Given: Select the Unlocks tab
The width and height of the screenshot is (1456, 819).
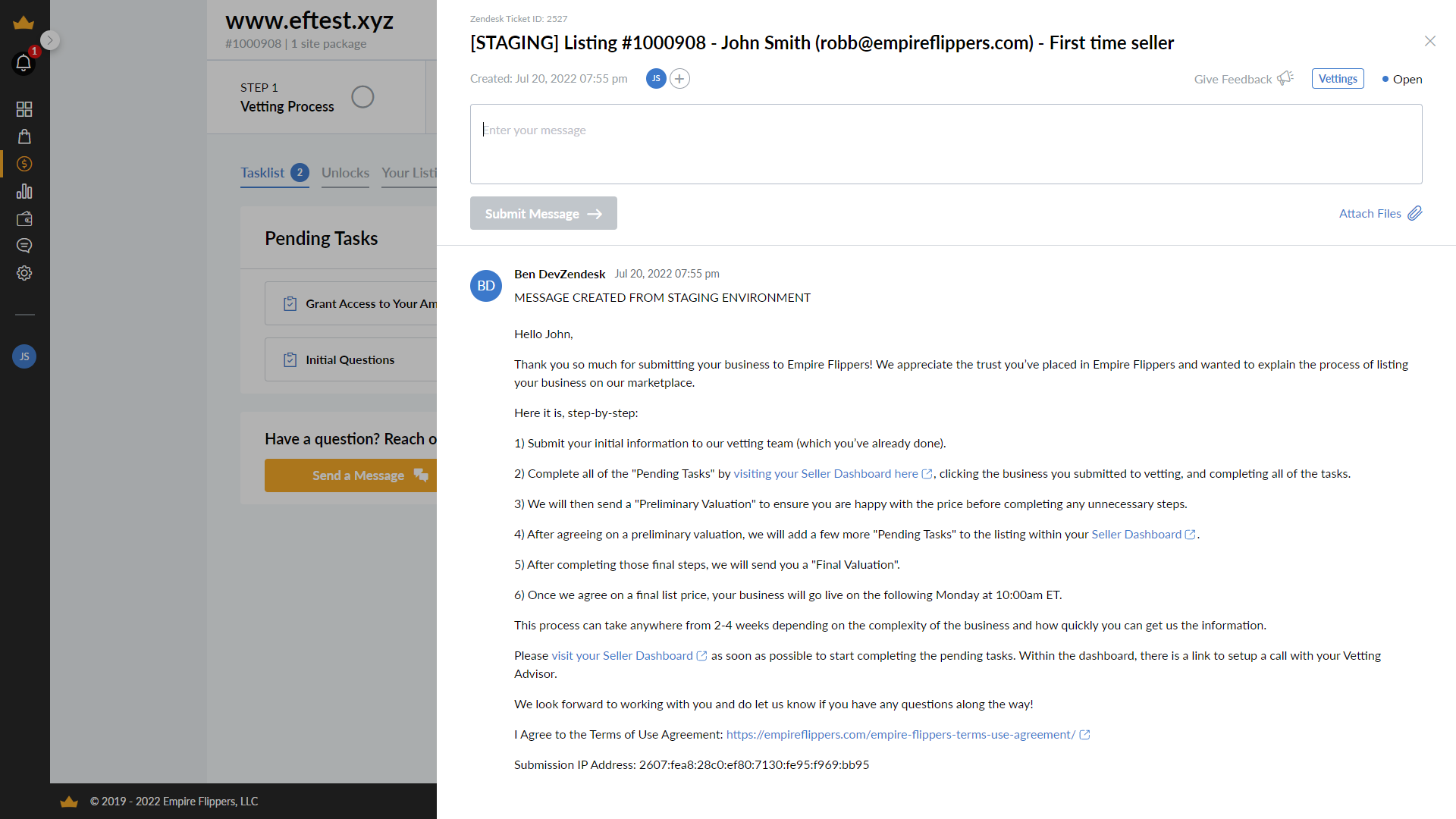Looking at the screenshot, I should [345, 173].
